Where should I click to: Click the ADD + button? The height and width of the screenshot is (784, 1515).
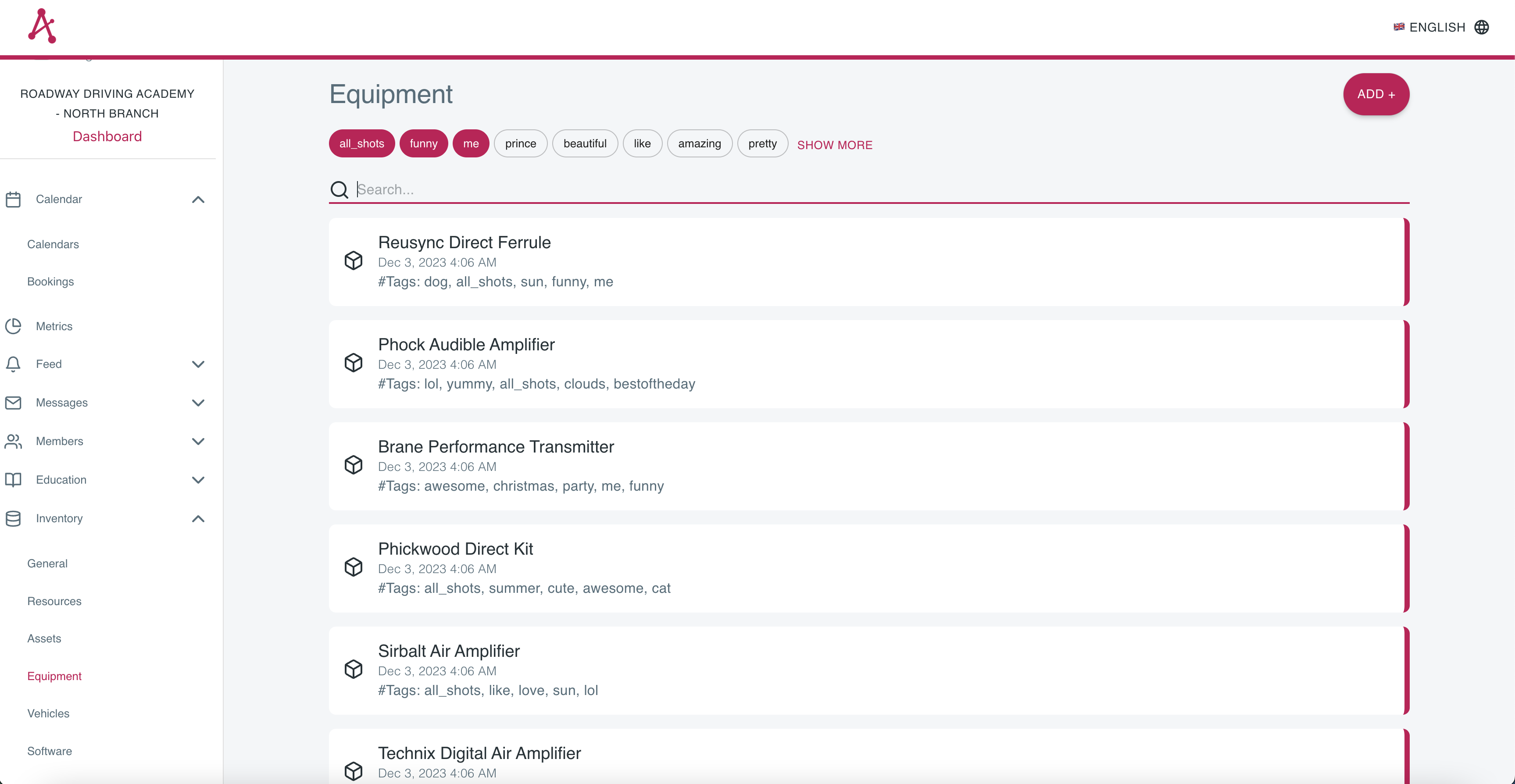[x=1376, y=94]
